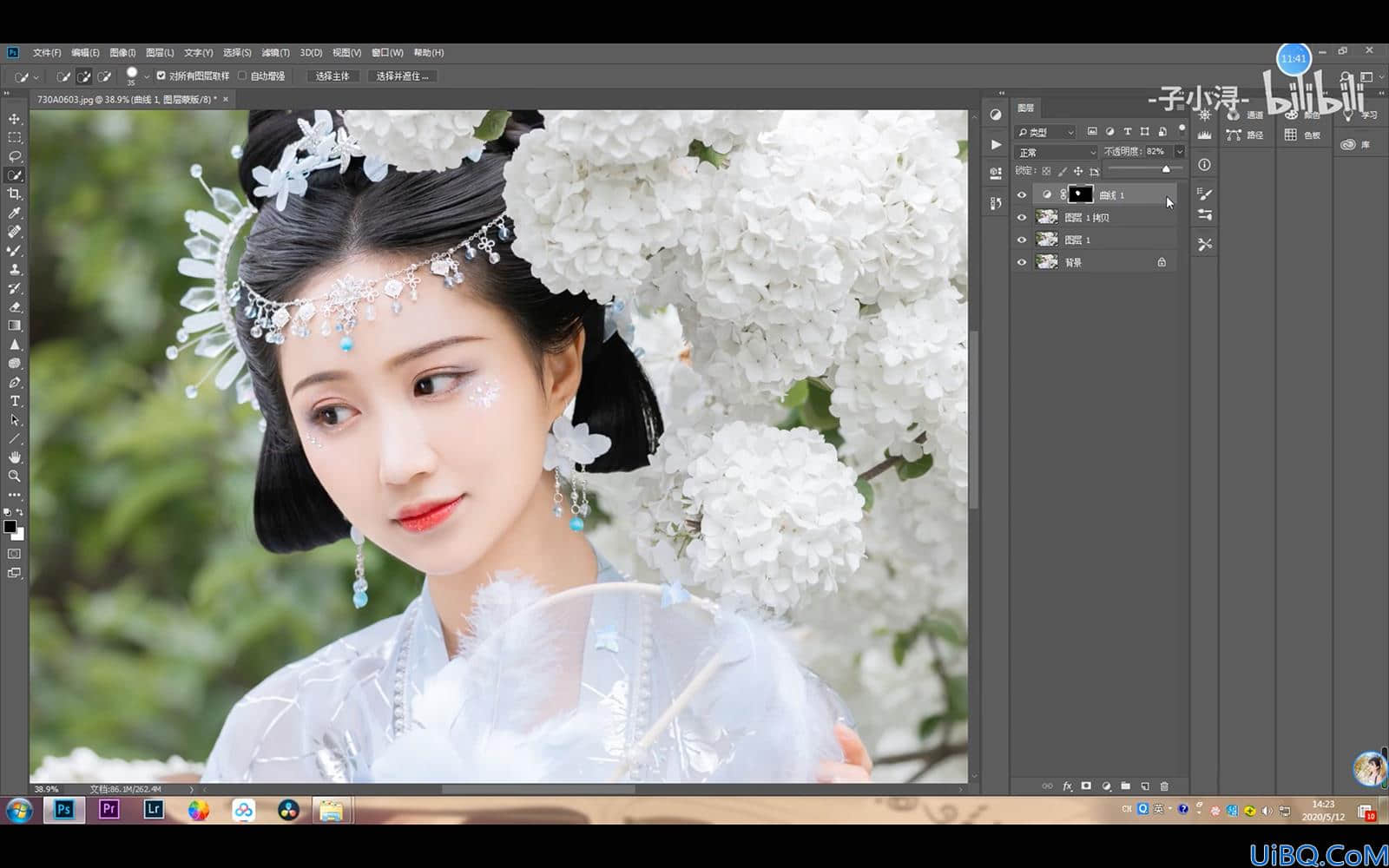Open the 库 panel button
Image resolution: width=1389 pixels, height=868 pixels.
[x=1356, y=145]
